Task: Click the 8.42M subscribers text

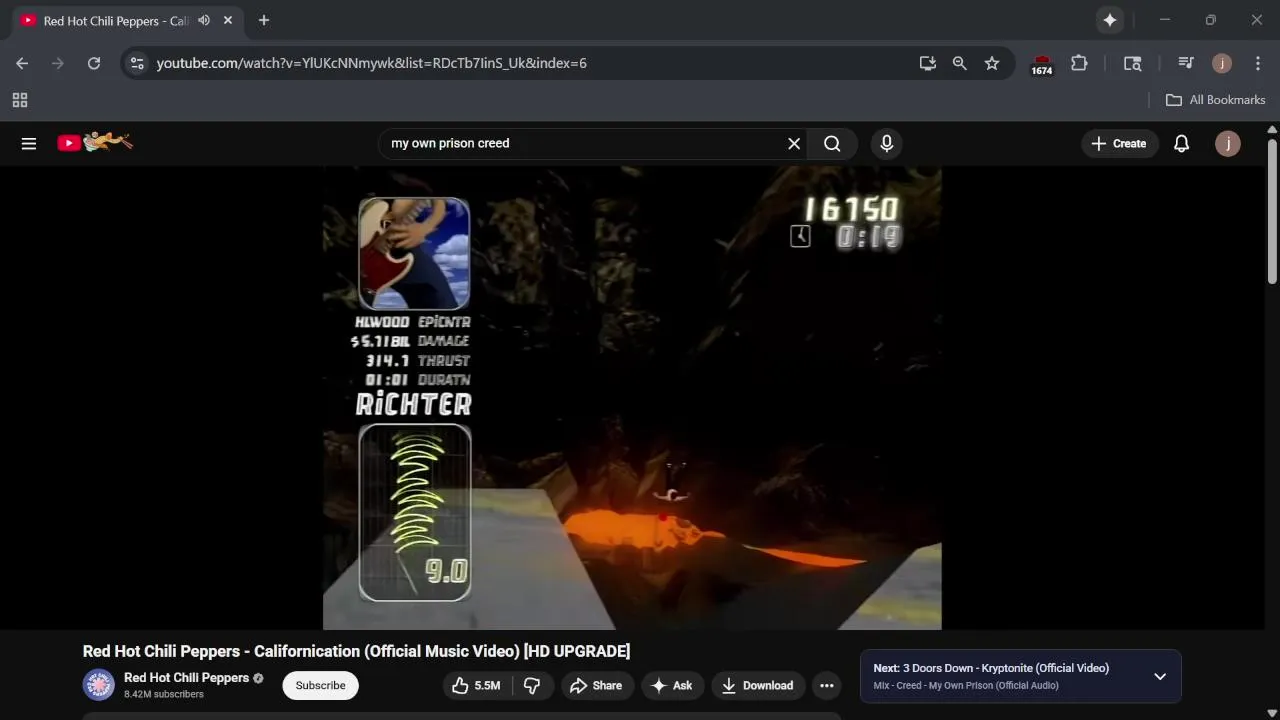Action: 164,694
